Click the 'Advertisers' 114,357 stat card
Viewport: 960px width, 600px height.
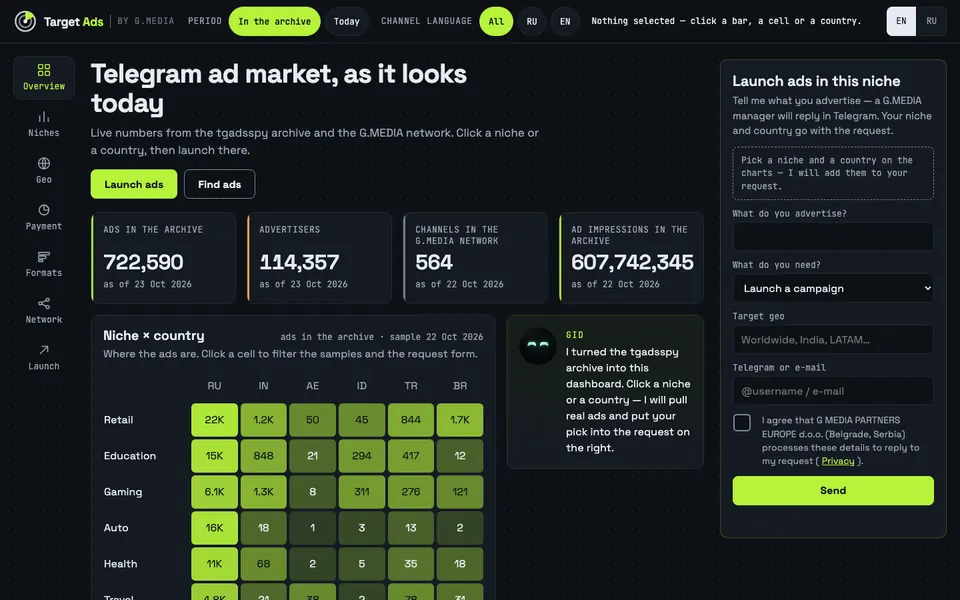tap(320, 258)
